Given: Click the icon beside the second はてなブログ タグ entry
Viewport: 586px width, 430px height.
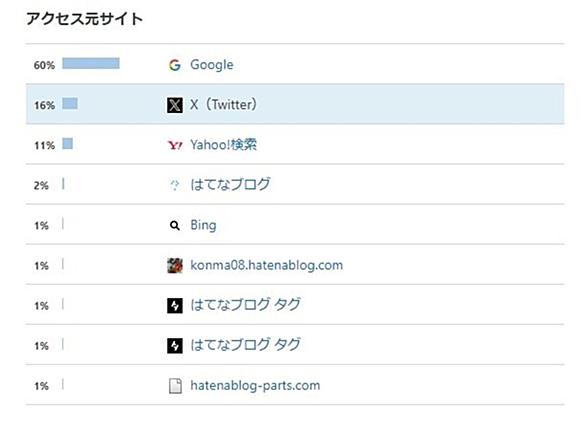Looking at the screenshot, I should pos(175,346).
